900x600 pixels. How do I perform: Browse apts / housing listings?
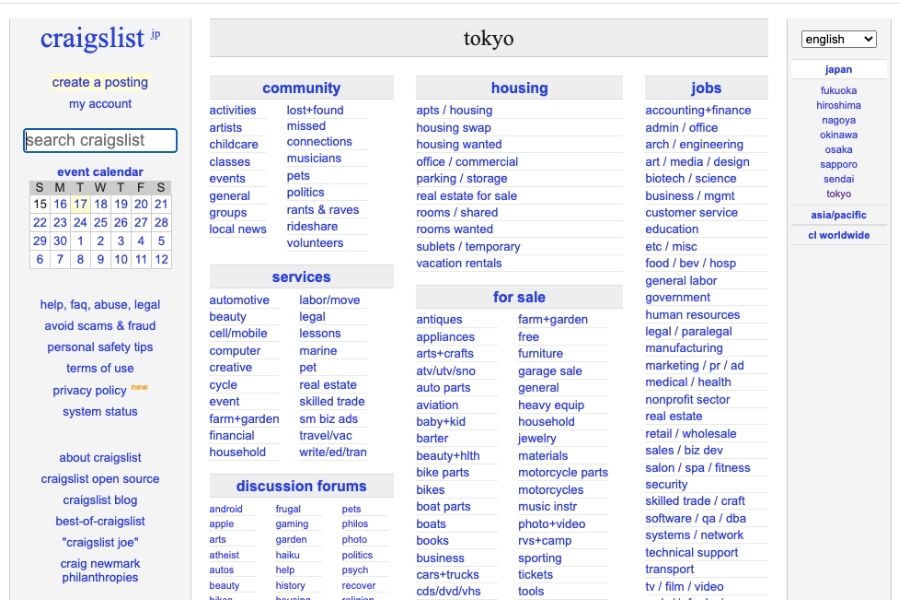pyautogui.click(x=454, y=110)
